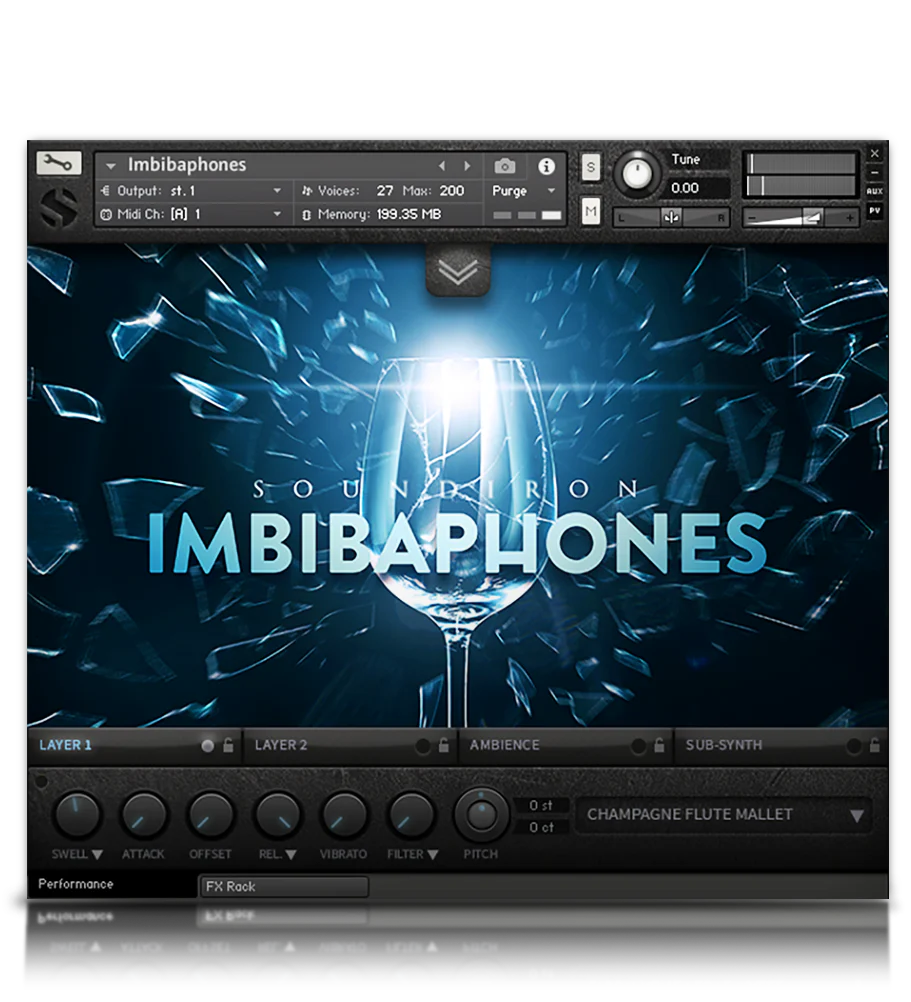Click the lock icon on Sub-Synth
Image resolution: width=911 pixels, height=1002 pixels.
[874, 745]
